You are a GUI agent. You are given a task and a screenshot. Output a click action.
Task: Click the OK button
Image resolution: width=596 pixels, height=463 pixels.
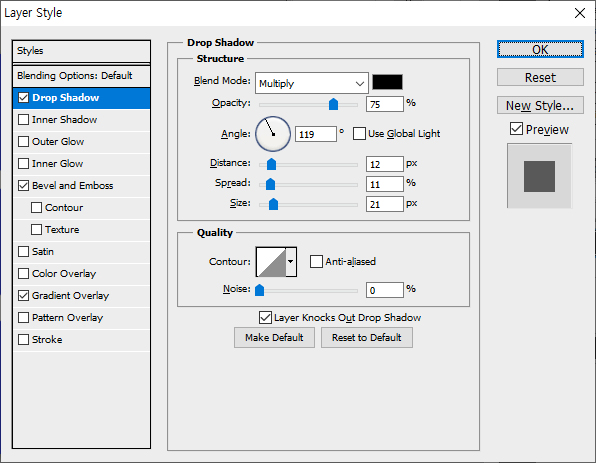pos(540,49)
